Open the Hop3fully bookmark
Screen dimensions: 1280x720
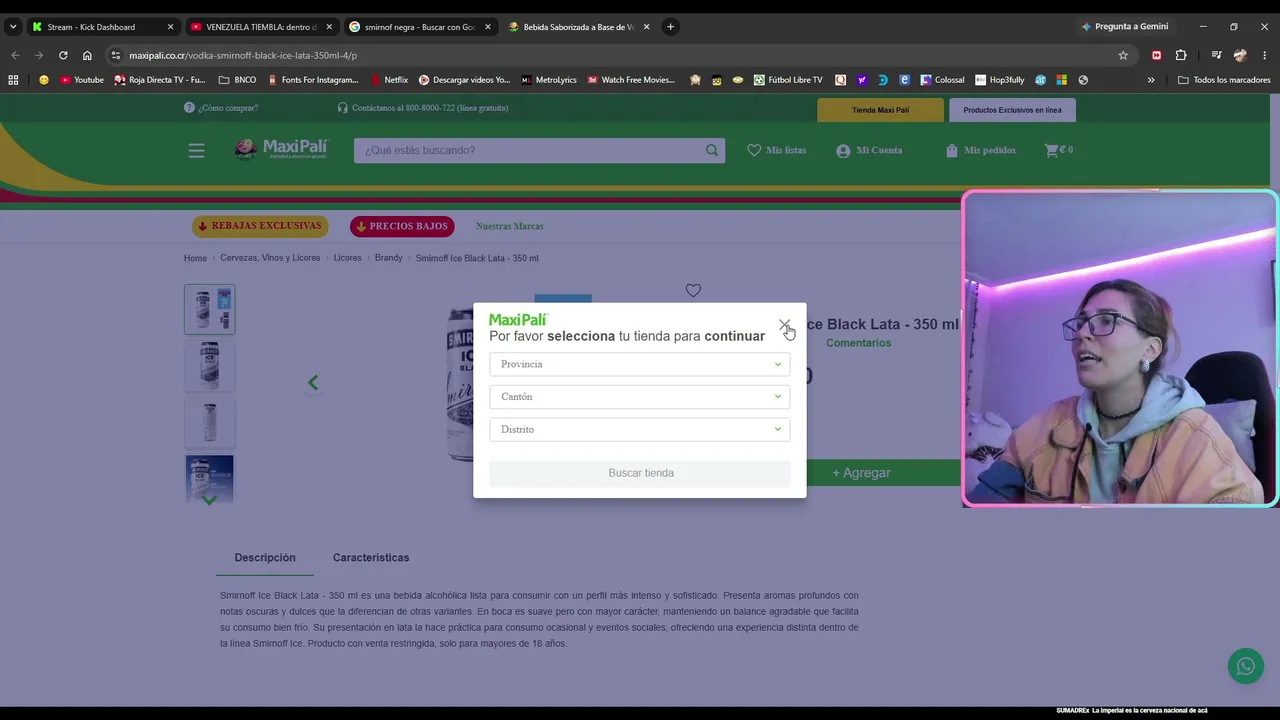999,80
